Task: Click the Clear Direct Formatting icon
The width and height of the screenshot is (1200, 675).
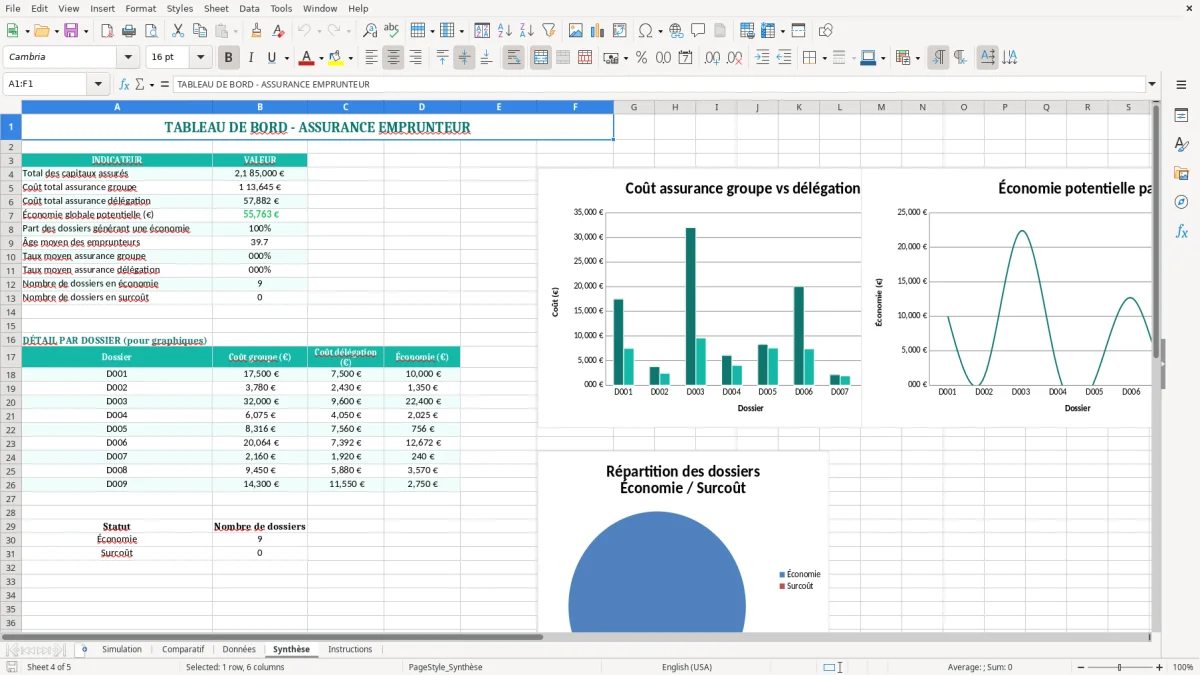Action: click(279, 31)
